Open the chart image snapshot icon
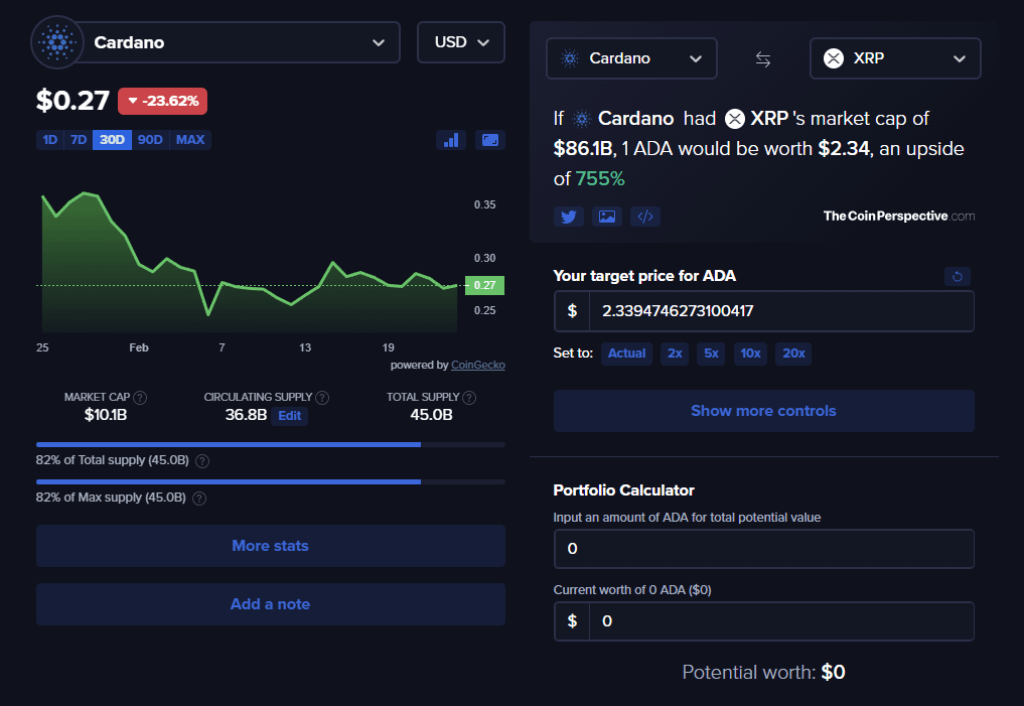The height and width of the screenshot is (706, 1024). coord(490,140)
